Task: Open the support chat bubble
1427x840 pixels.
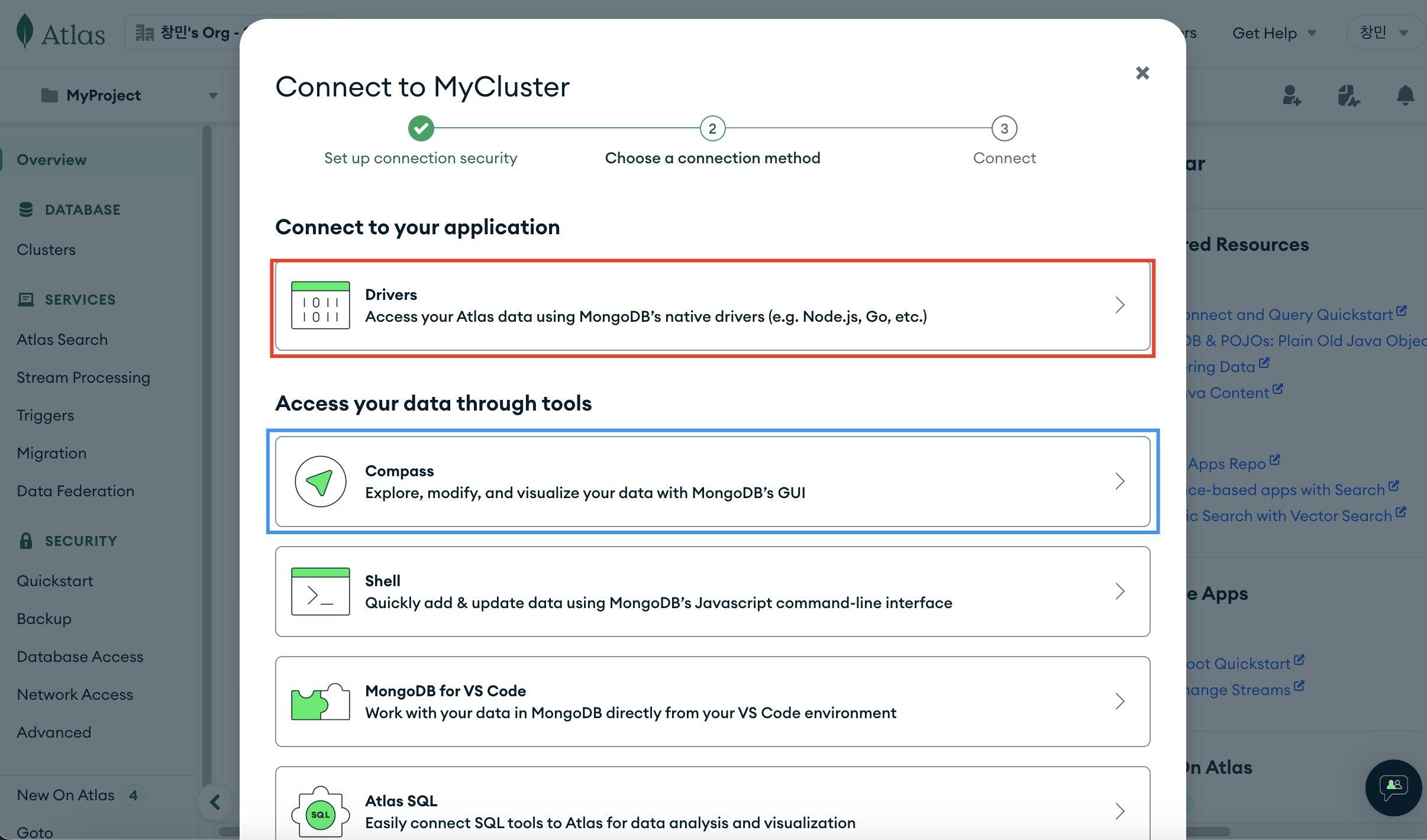Action: click(1393, 787)
